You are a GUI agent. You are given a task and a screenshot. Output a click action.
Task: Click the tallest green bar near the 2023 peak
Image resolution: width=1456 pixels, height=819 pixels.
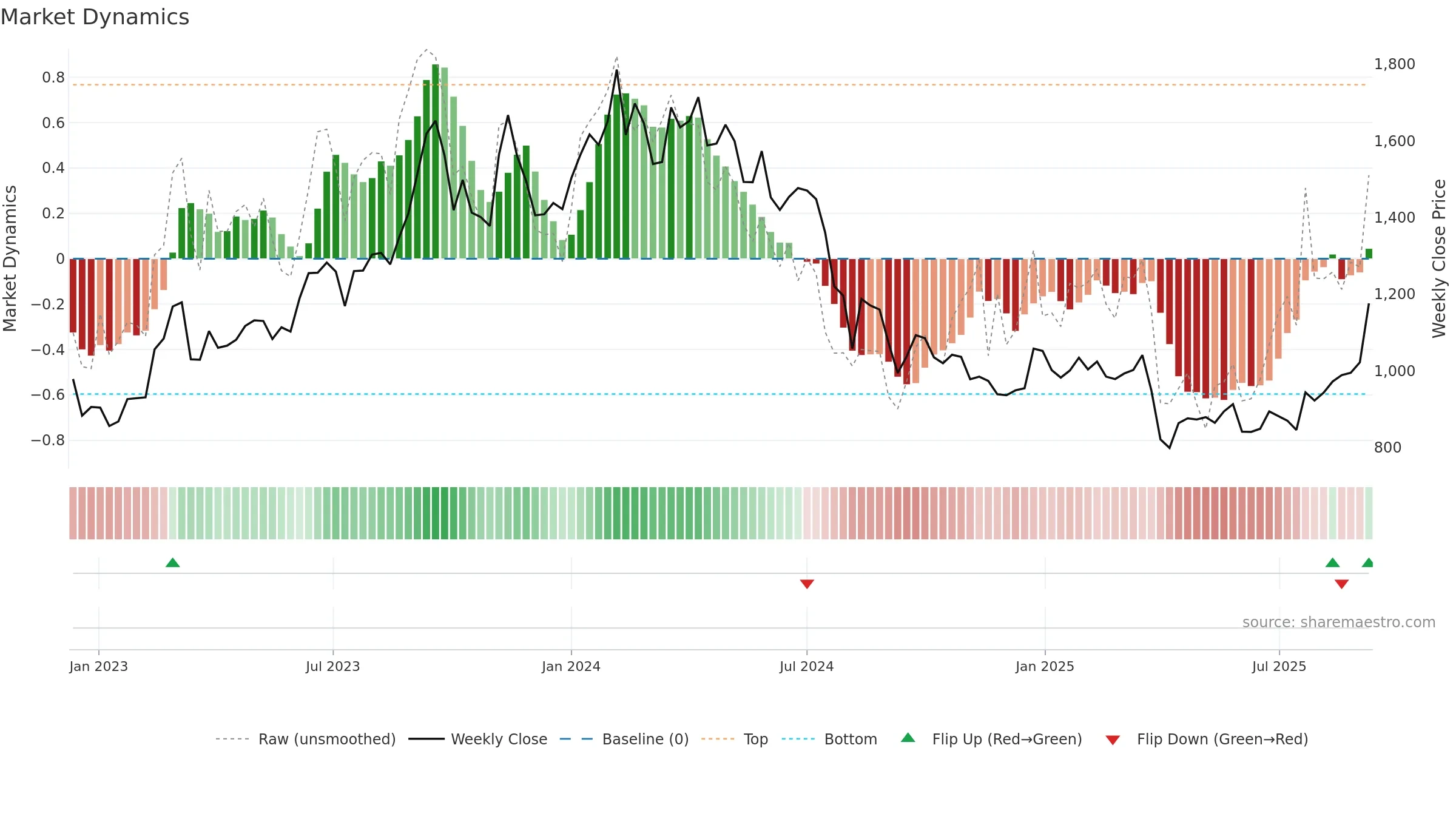pyautogui.click(x=436, y=161)
